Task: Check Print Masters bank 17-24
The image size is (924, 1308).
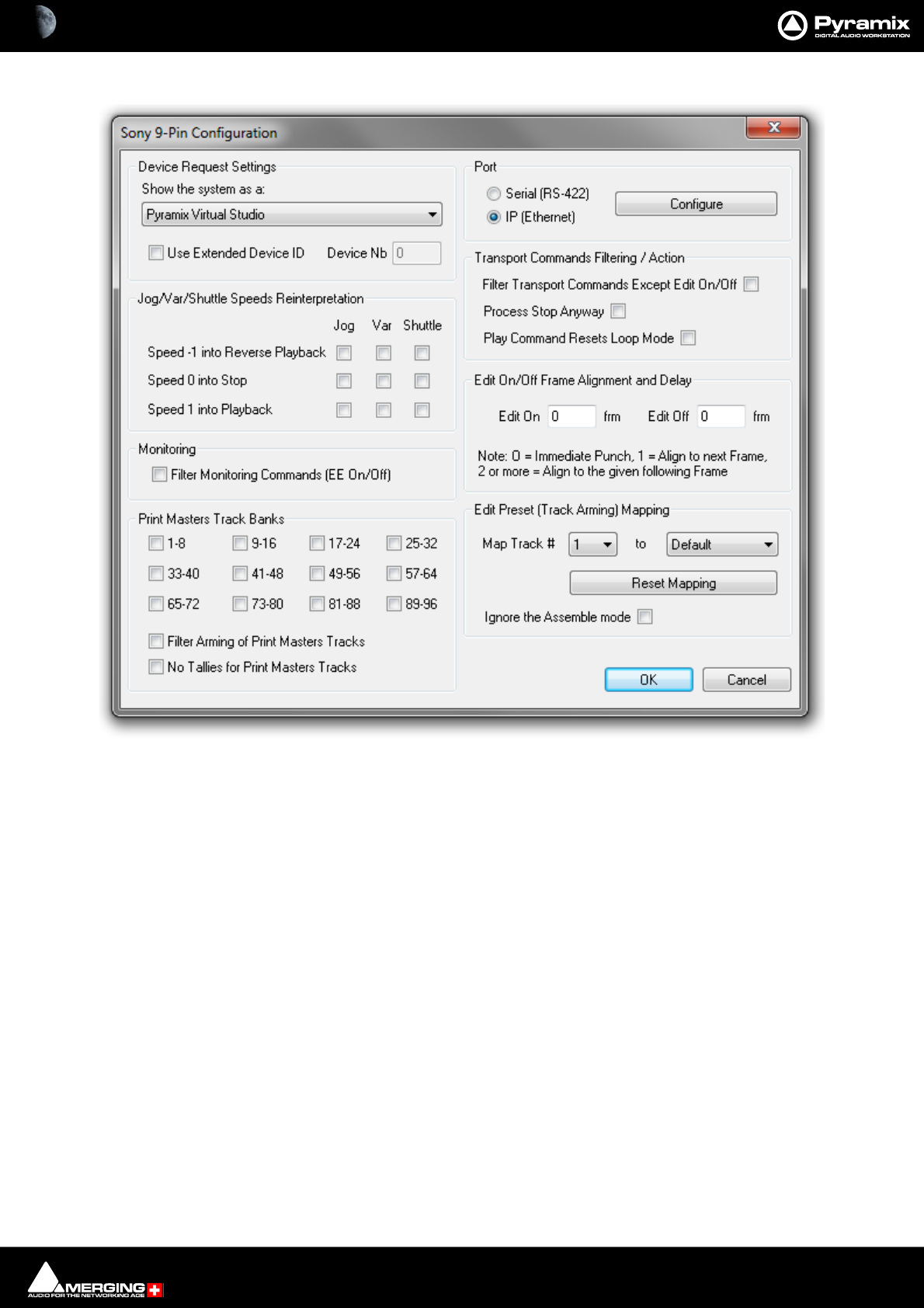Action: click(x=317, y=543)
